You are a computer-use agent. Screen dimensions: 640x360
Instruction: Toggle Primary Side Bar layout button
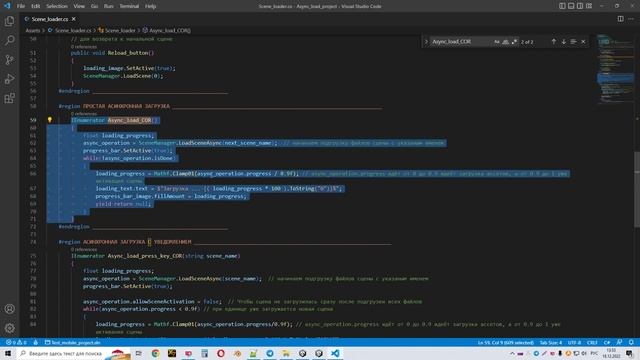(x=562, y=6)
